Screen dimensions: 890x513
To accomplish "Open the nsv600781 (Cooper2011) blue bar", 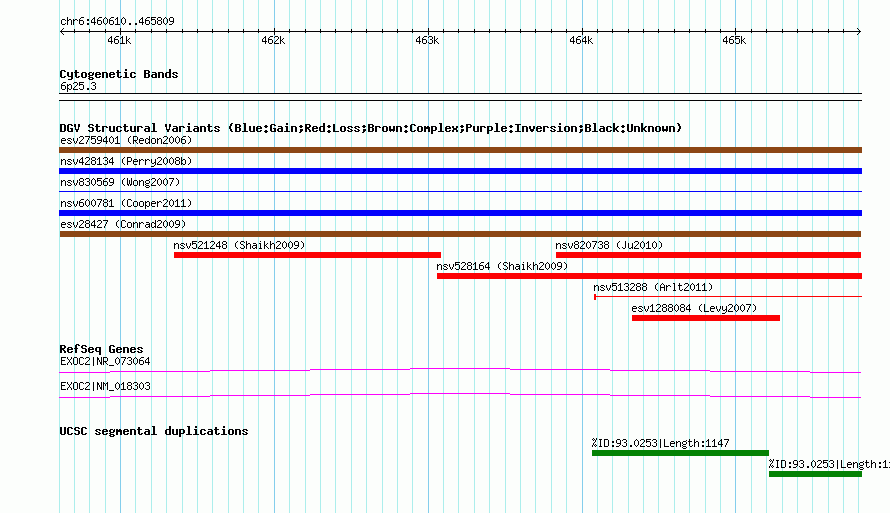I will coord(460,213).
